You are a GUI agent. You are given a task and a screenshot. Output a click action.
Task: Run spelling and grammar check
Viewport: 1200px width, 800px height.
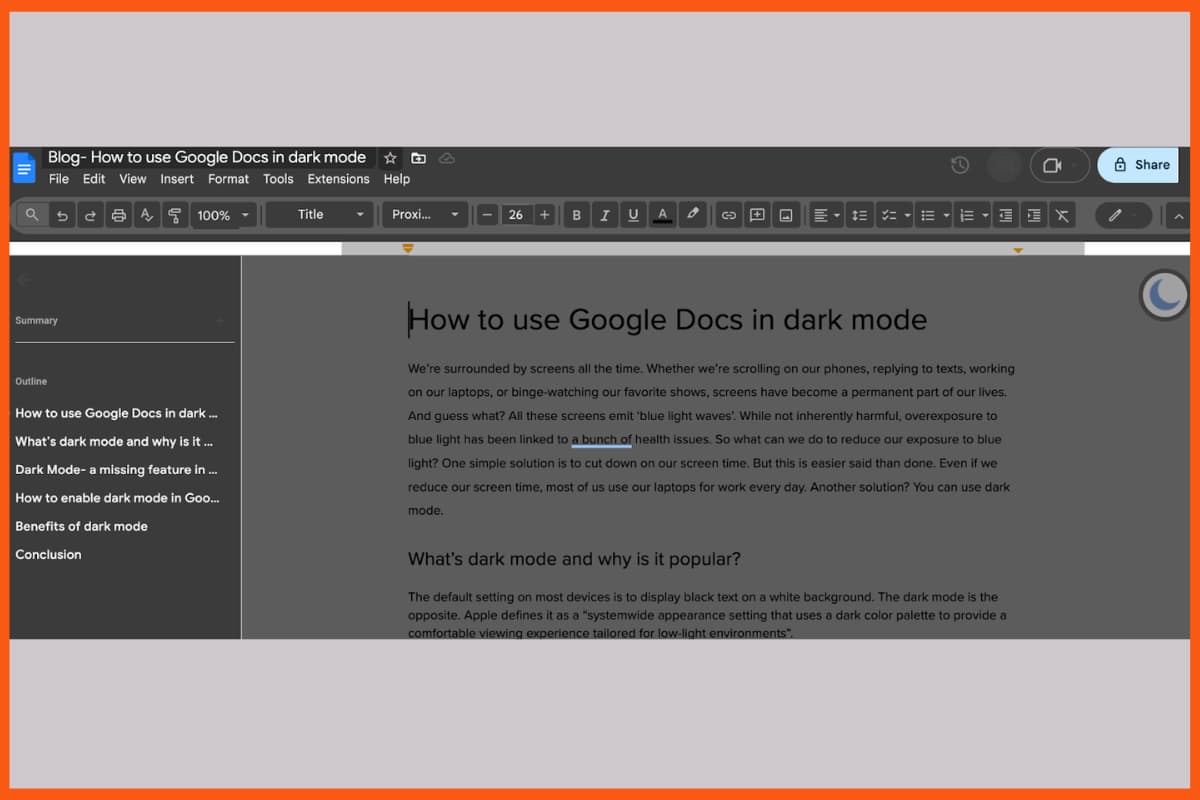[147, 215]
